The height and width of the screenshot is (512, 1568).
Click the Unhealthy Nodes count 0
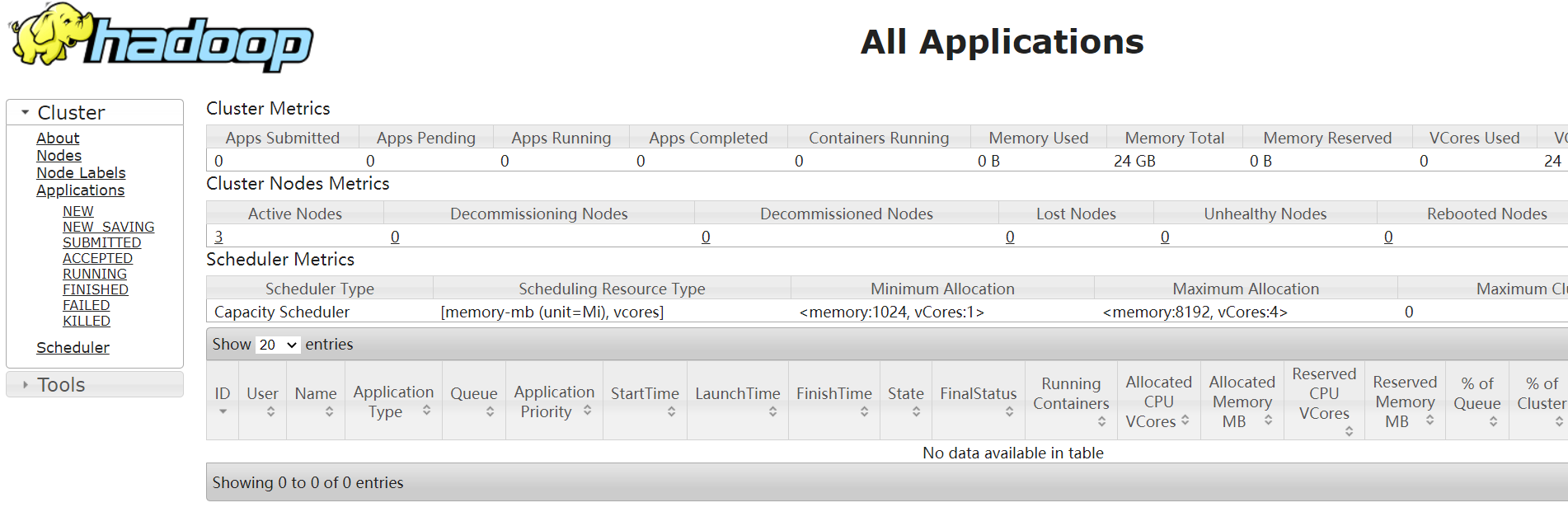1165,237
